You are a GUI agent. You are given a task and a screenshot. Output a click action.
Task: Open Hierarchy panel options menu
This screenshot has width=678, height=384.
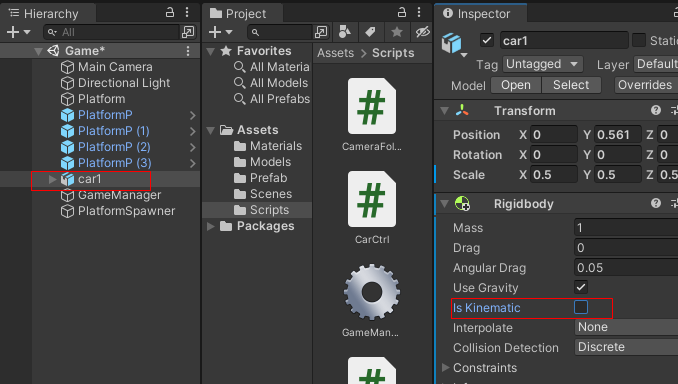[x=187, y=13]
